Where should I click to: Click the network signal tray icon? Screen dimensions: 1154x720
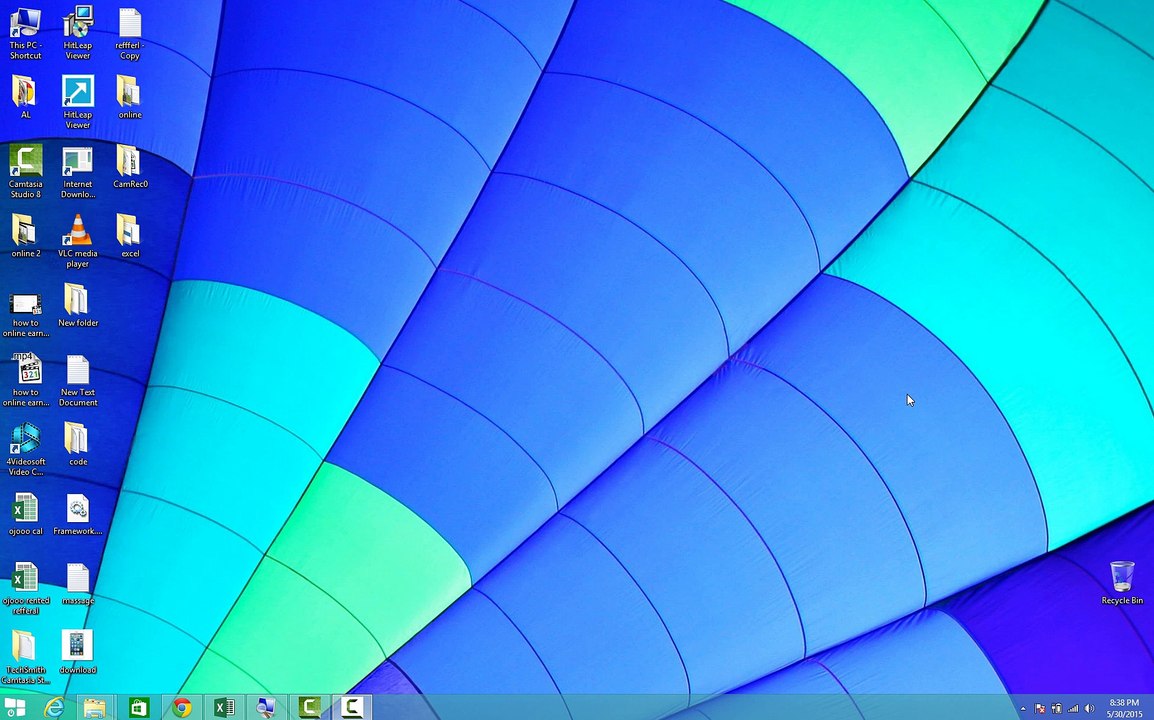1073,709
